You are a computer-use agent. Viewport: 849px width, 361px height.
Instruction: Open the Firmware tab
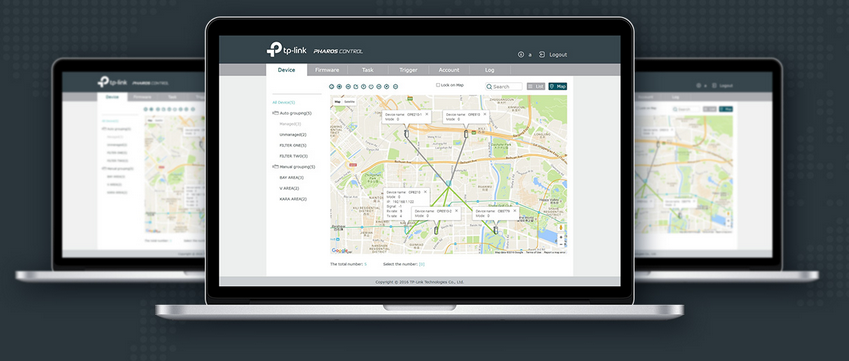[327, 70]
